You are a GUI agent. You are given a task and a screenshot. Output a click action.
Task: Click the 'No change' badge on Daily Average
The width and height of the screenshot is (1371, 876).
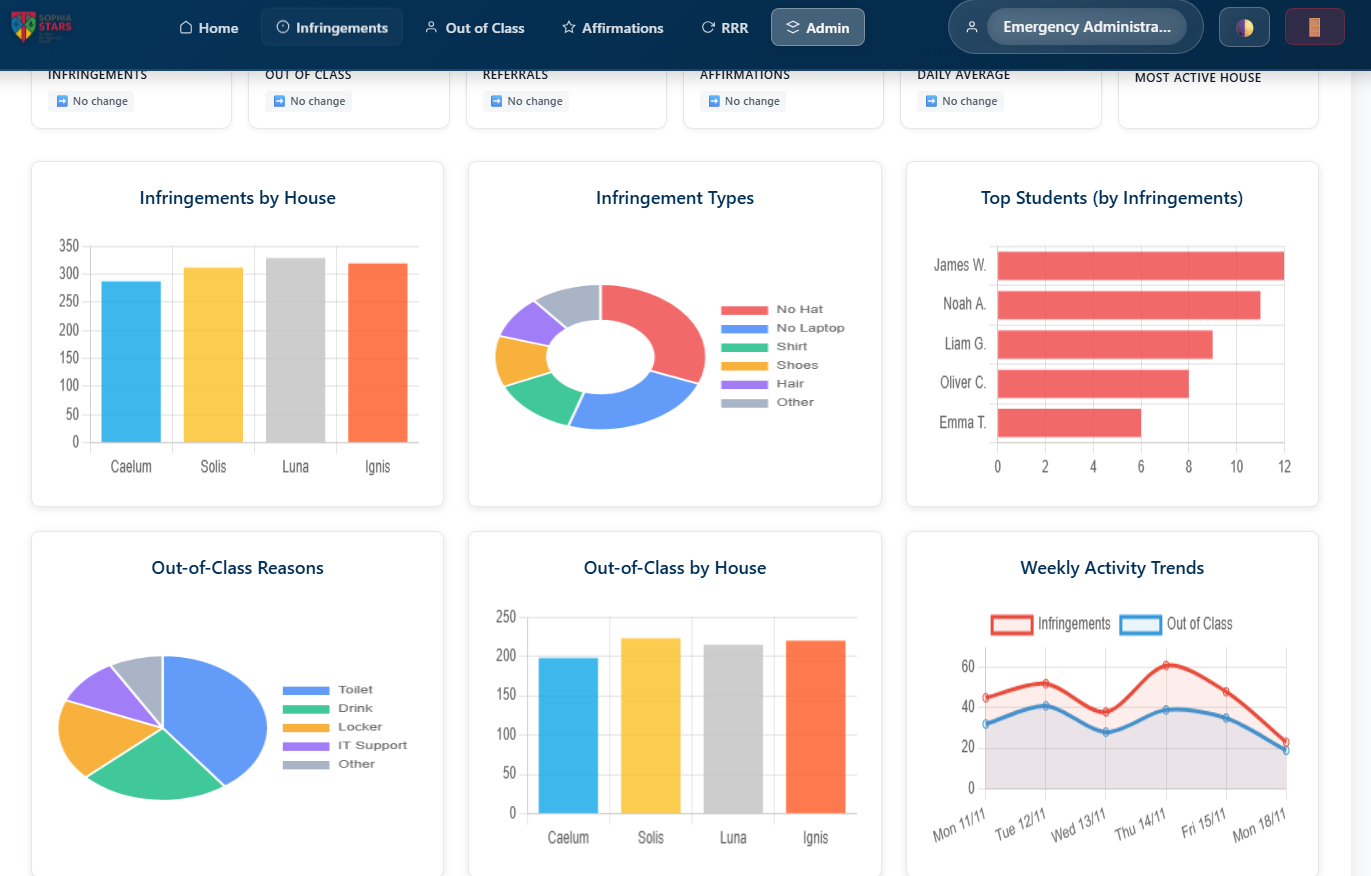[960, 100]
